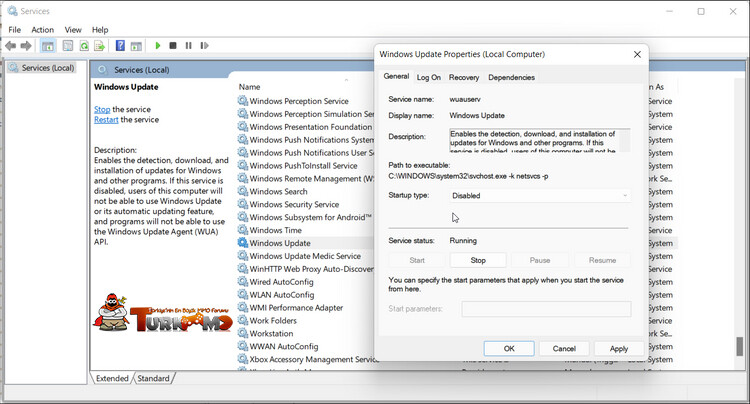Select Windows Update Medic Service row
The width and height of the screenshot is (750, 404).
pos(305,256)
